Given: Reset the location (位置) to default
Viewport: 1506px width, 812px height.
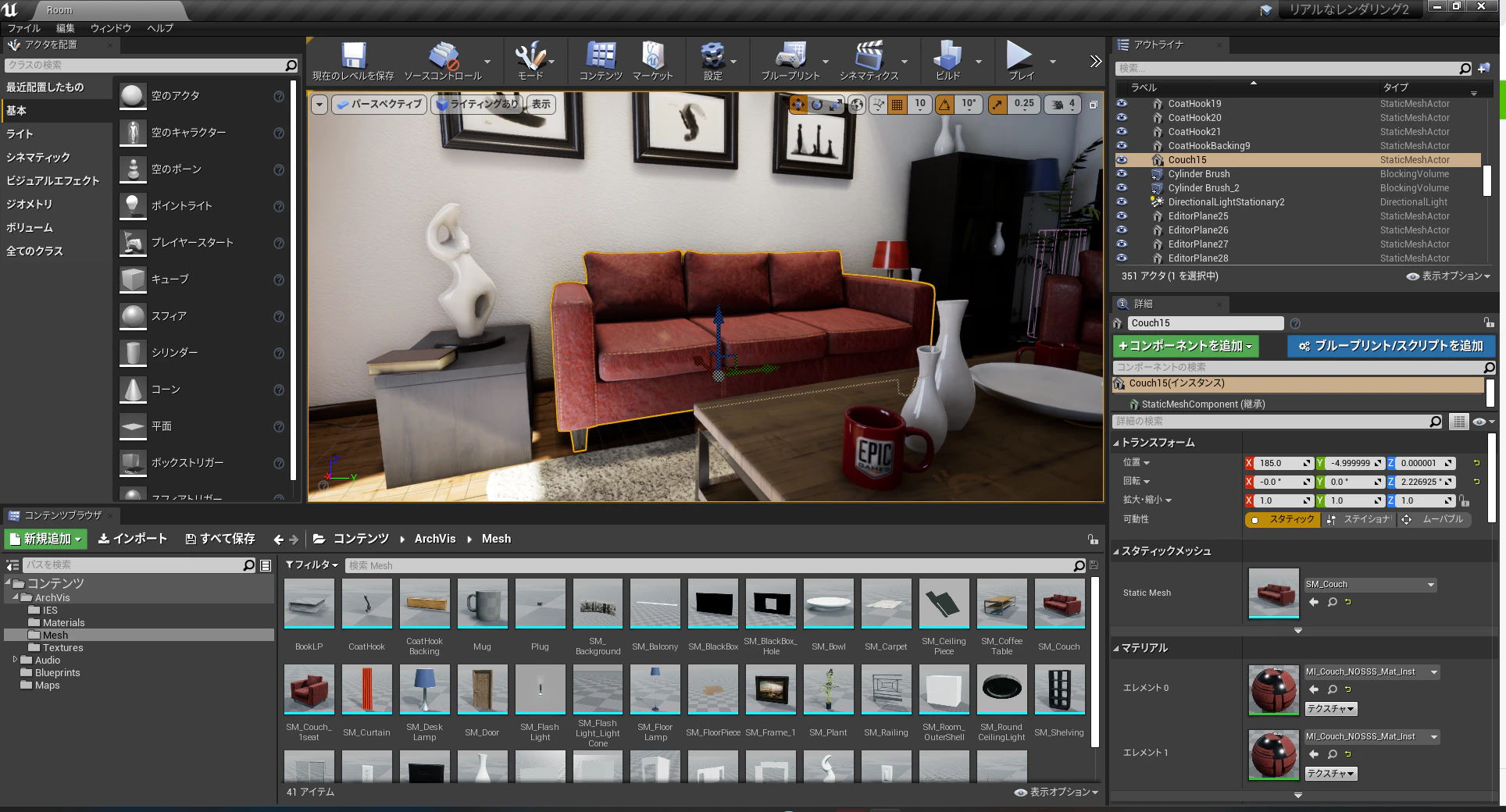Looking at the screenshot, I should coord(1477,463).
